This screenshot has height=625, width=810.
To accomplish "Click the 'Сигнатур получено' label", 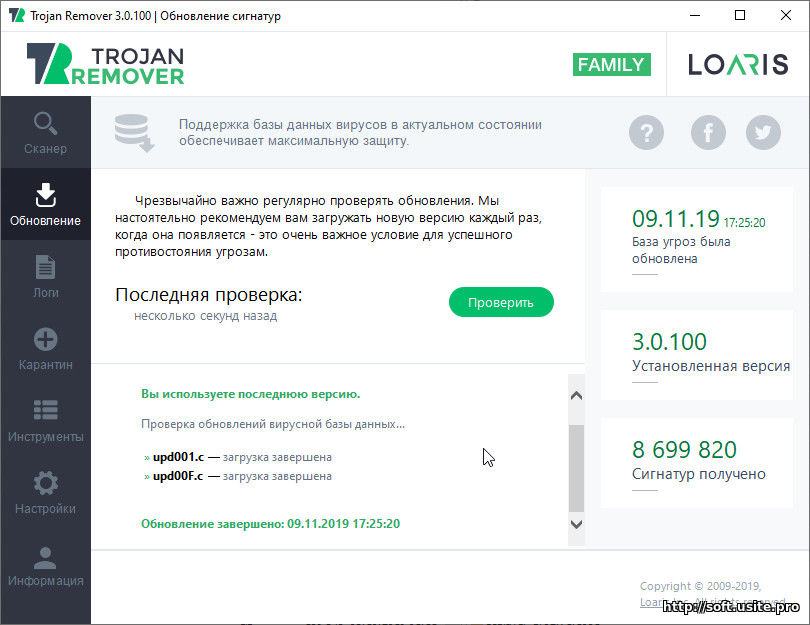I will 698,474.
